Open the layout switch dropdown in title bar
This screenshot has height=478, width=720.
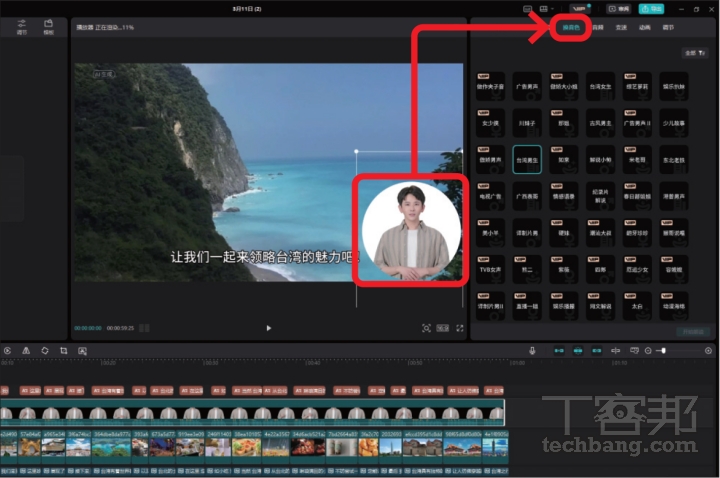tap(546, 9)
